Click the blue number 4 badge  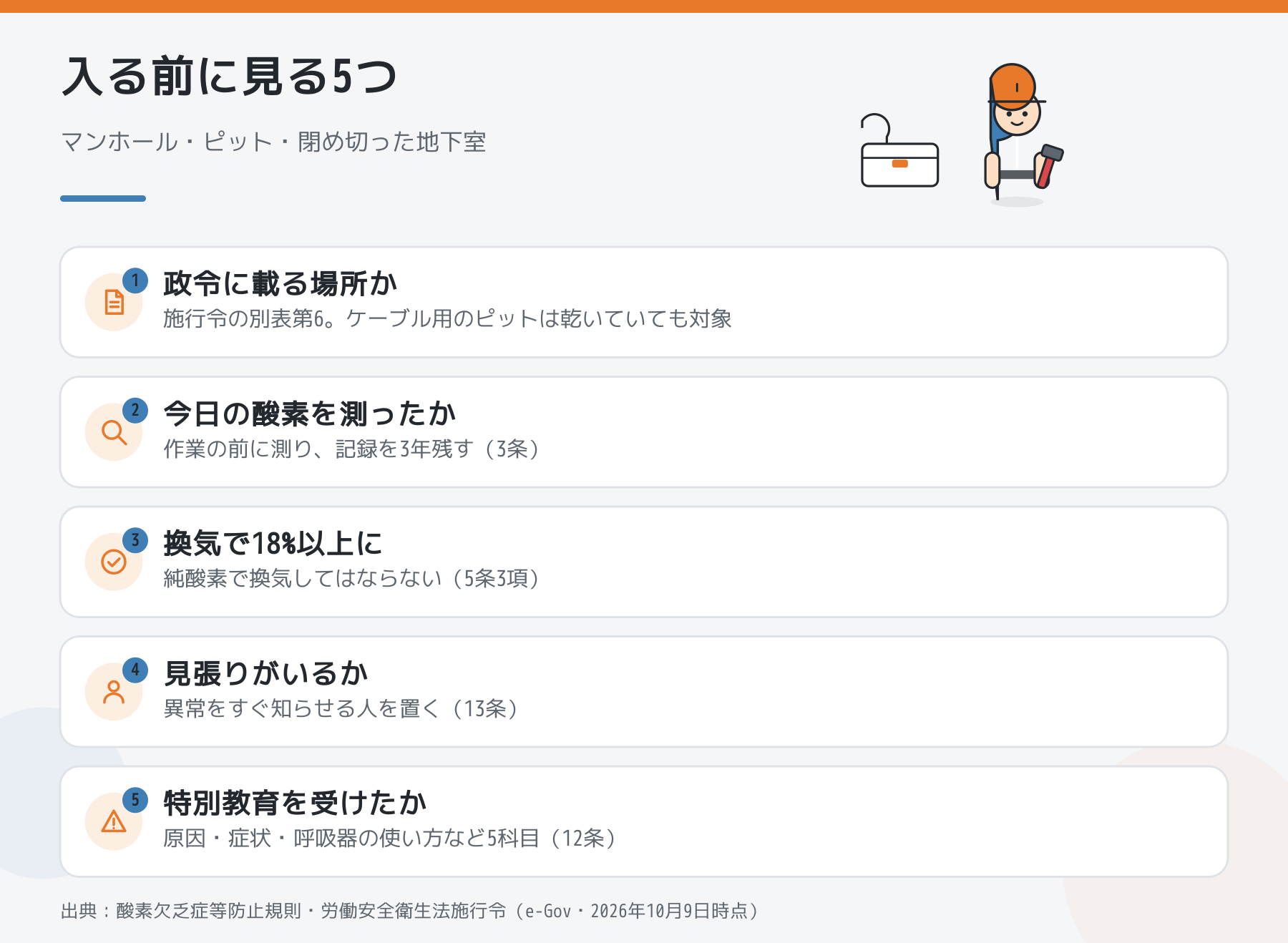(135, 670)
